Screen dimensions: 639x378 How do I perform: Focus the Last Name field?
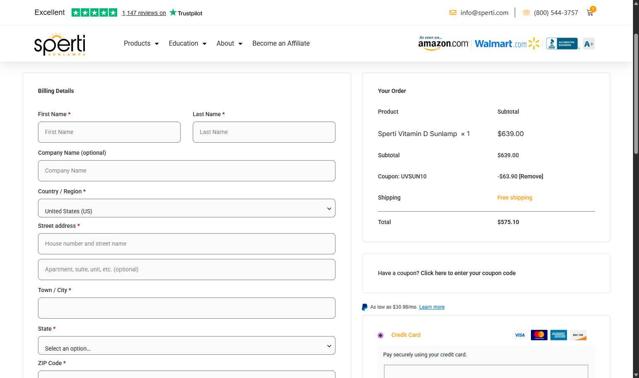[264, 132]
